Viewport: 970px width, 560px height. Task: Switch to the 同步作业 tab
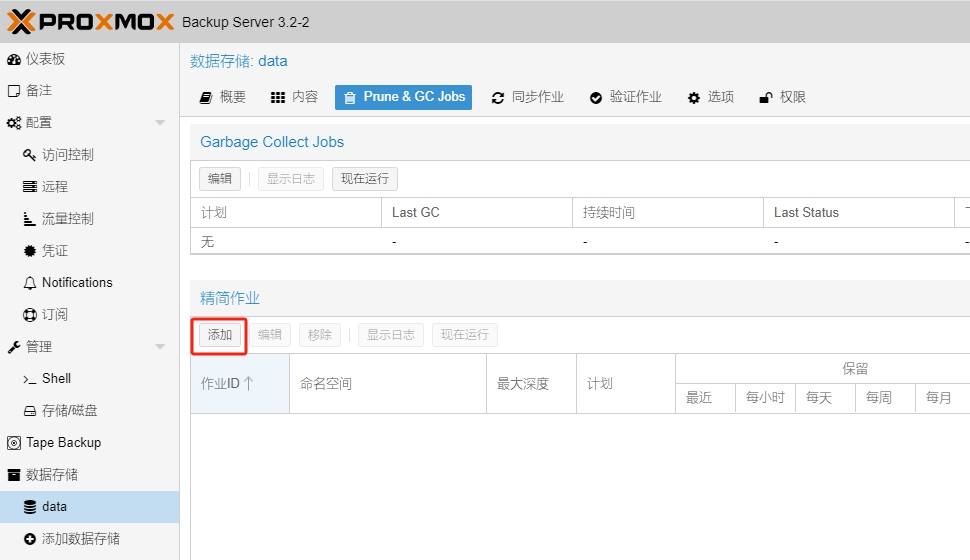click(527, 97)
